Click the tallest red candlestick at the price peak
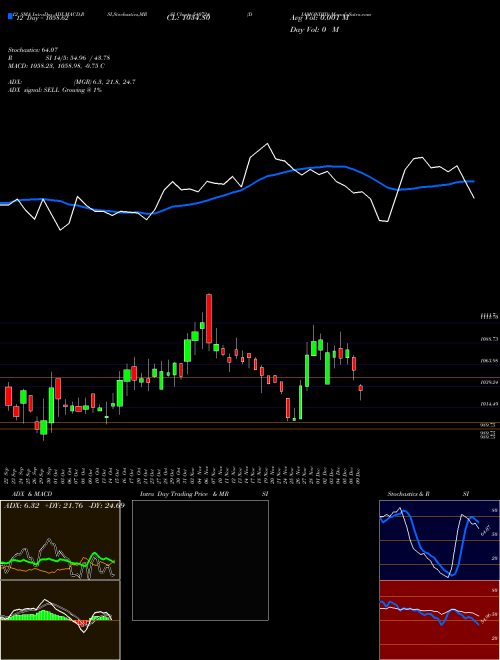 (x=209, y=319)
